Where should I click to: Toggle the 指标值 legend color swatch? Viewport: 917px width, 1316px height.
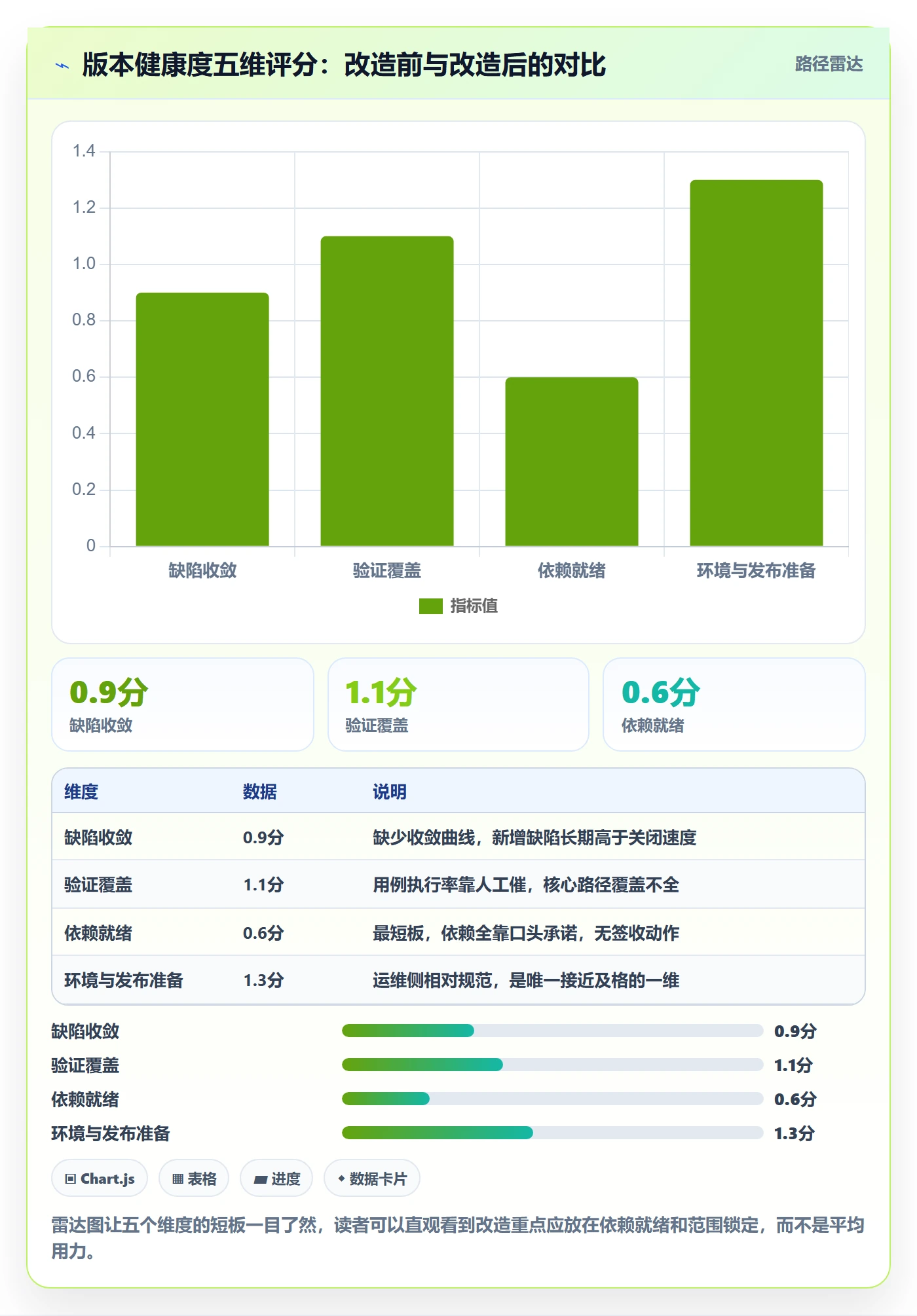(430, 606)
